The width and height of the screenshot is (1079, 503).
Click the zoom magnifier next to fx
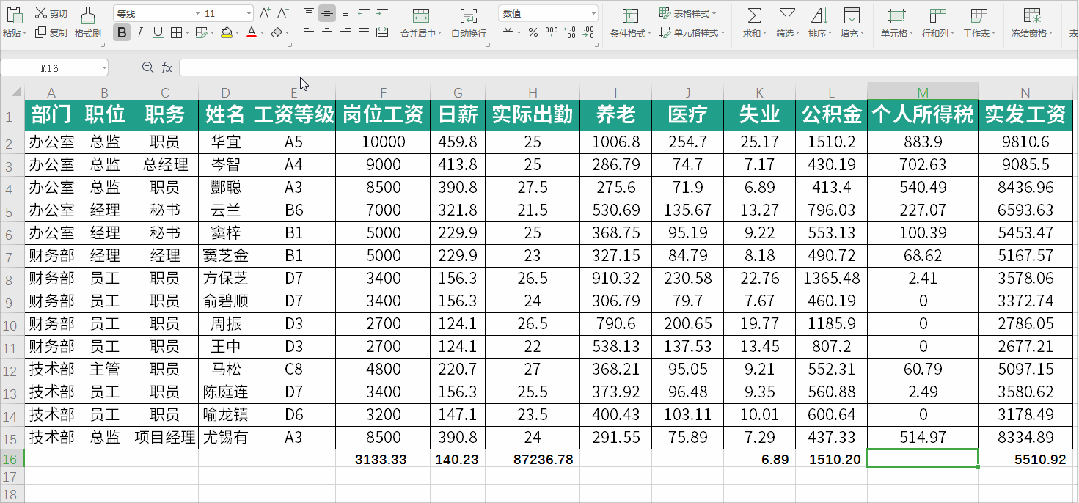[x=147, y=67]
